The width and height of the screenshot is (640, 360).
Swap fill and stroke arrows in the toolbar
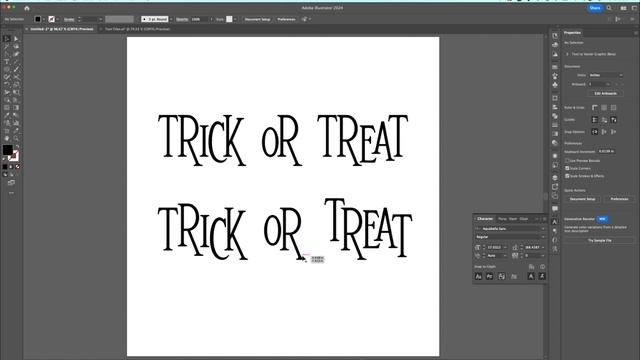tap(17, 147)
